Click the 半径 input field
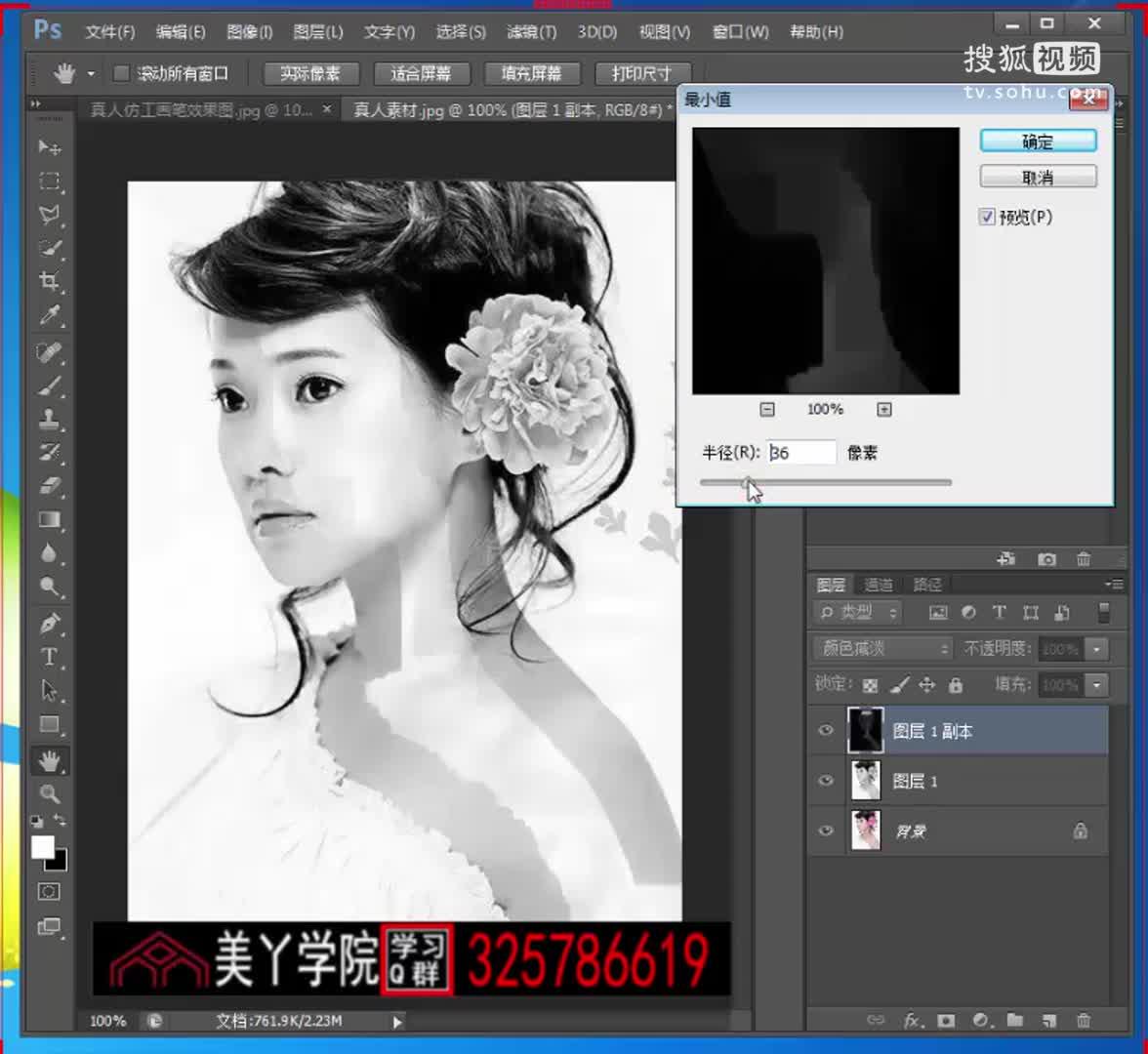This screenshot has width=1148, height=1054. click(800, 452)
